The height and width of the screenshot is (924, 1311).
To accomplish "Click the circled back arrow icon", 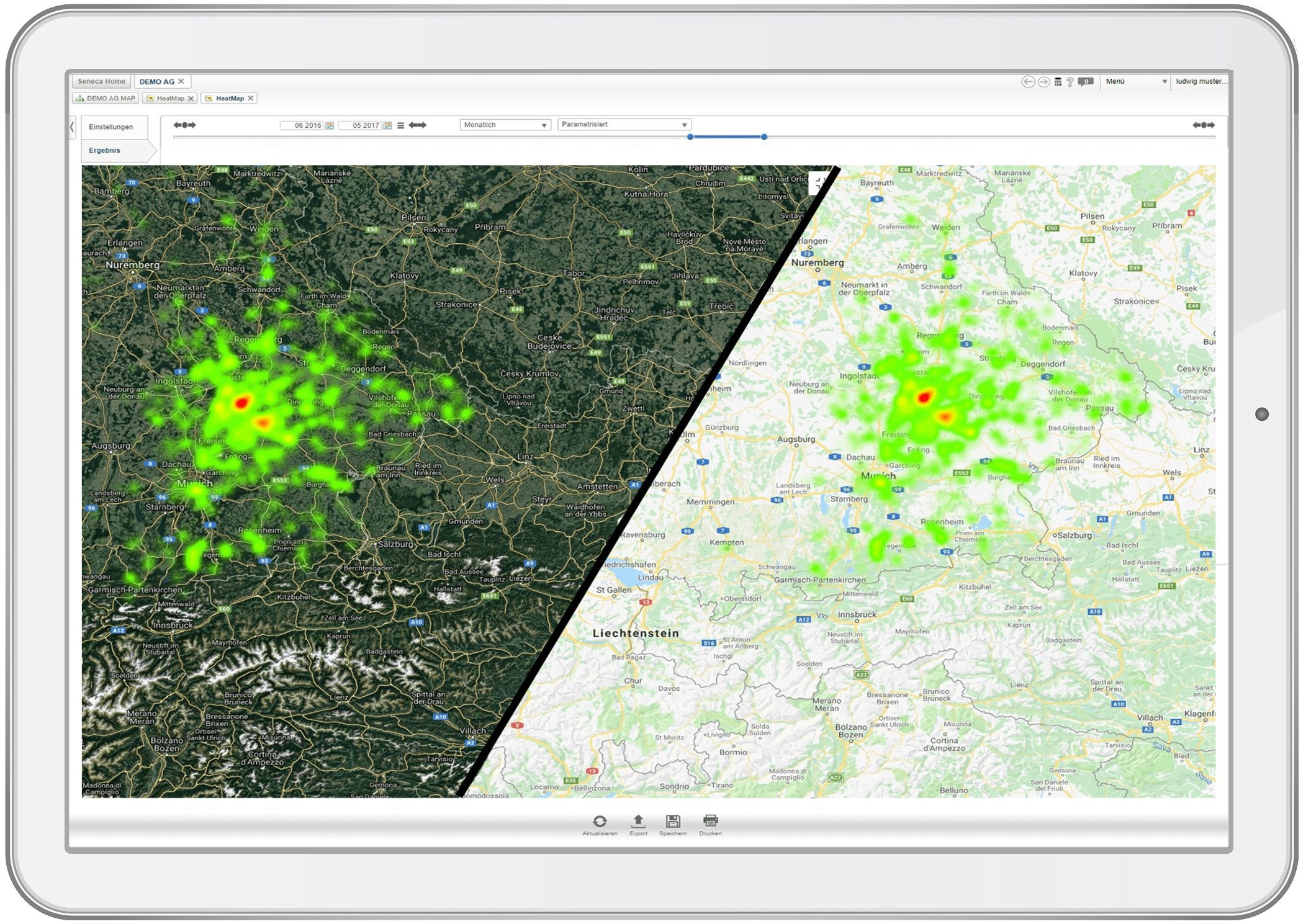I will coord(1028,82).
